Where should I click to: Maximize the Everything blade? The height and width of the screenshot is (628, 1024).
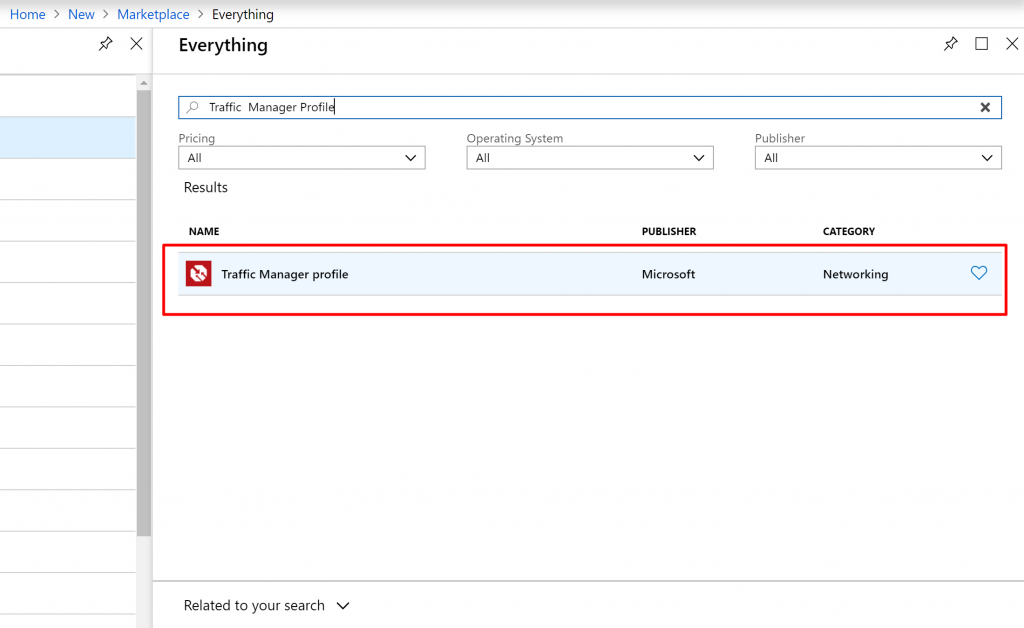982,44
